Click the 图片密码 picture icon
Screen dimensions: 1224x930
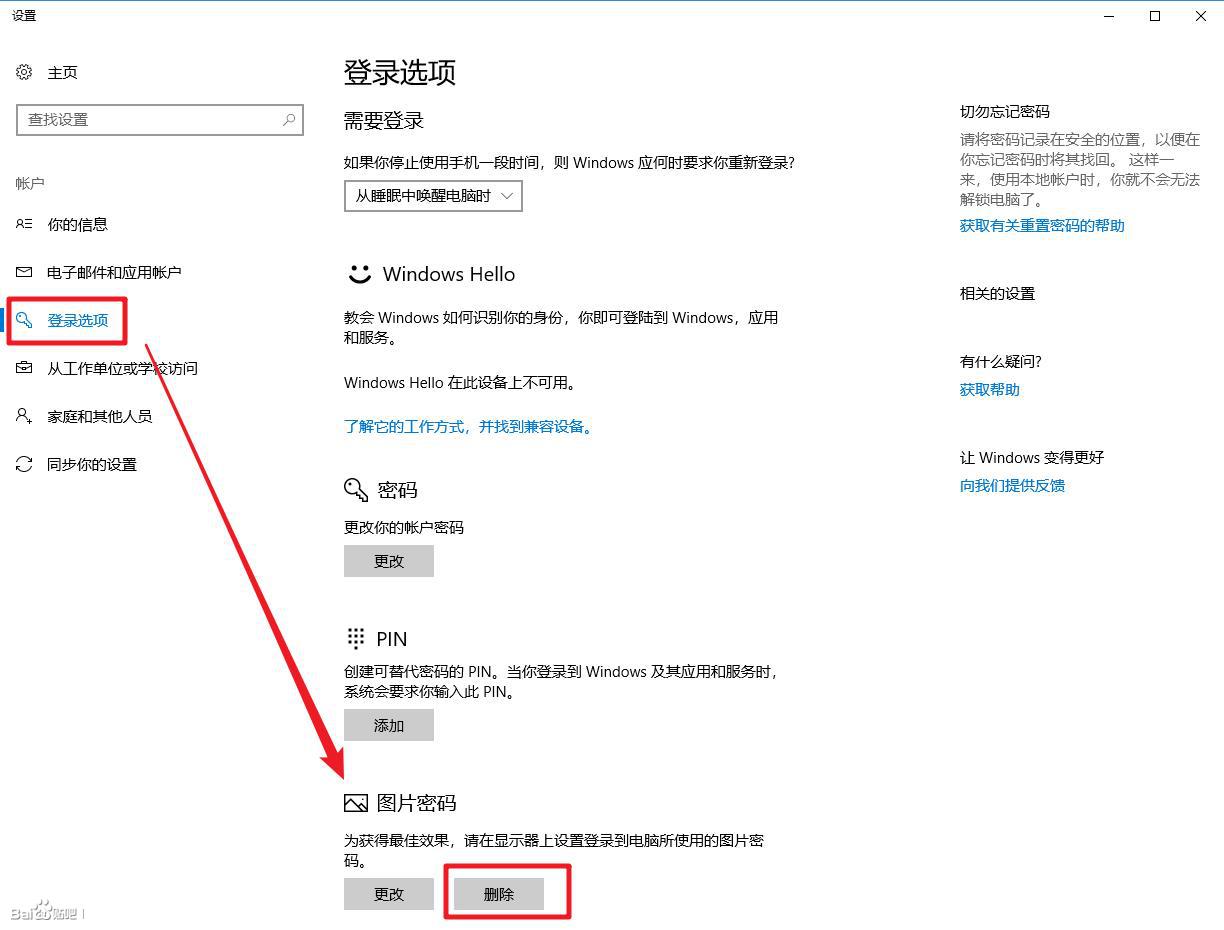click(x=355, y=802)
